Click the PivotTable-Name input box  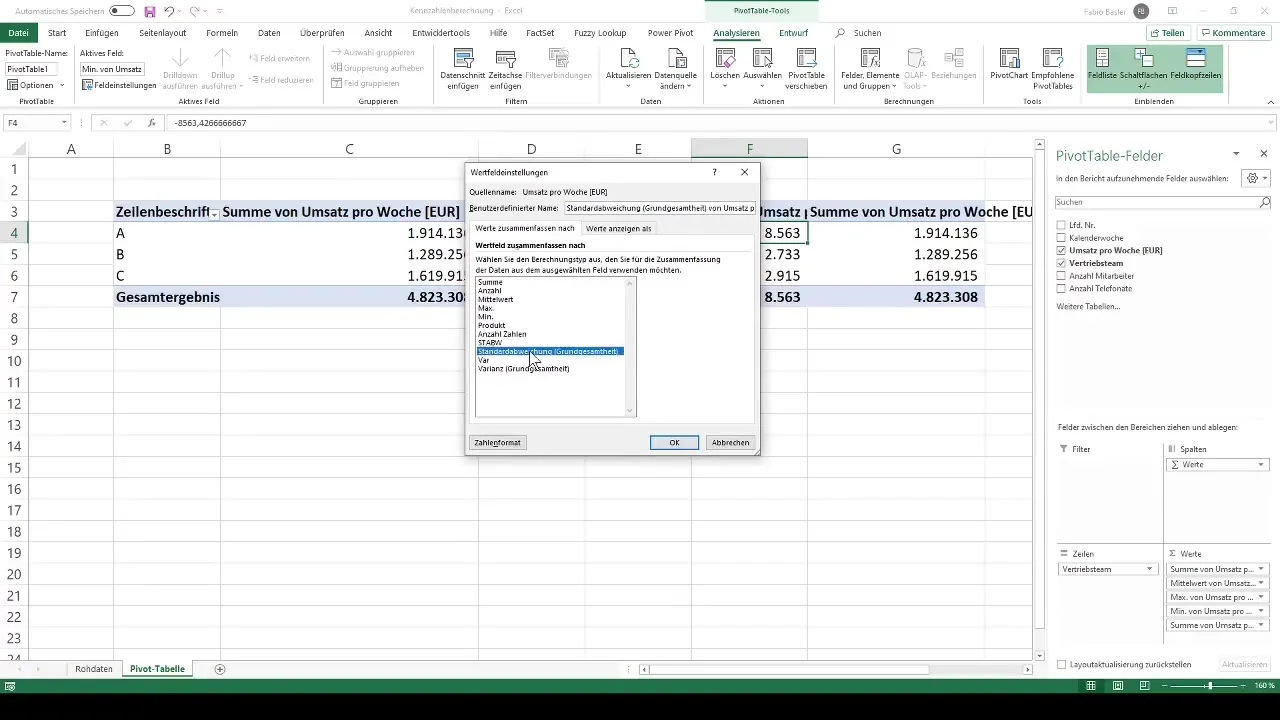point(32,69)
